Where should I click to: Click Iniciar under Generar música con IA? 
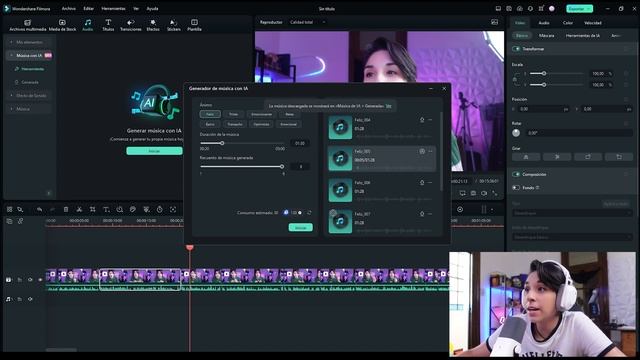pos(154,151)
